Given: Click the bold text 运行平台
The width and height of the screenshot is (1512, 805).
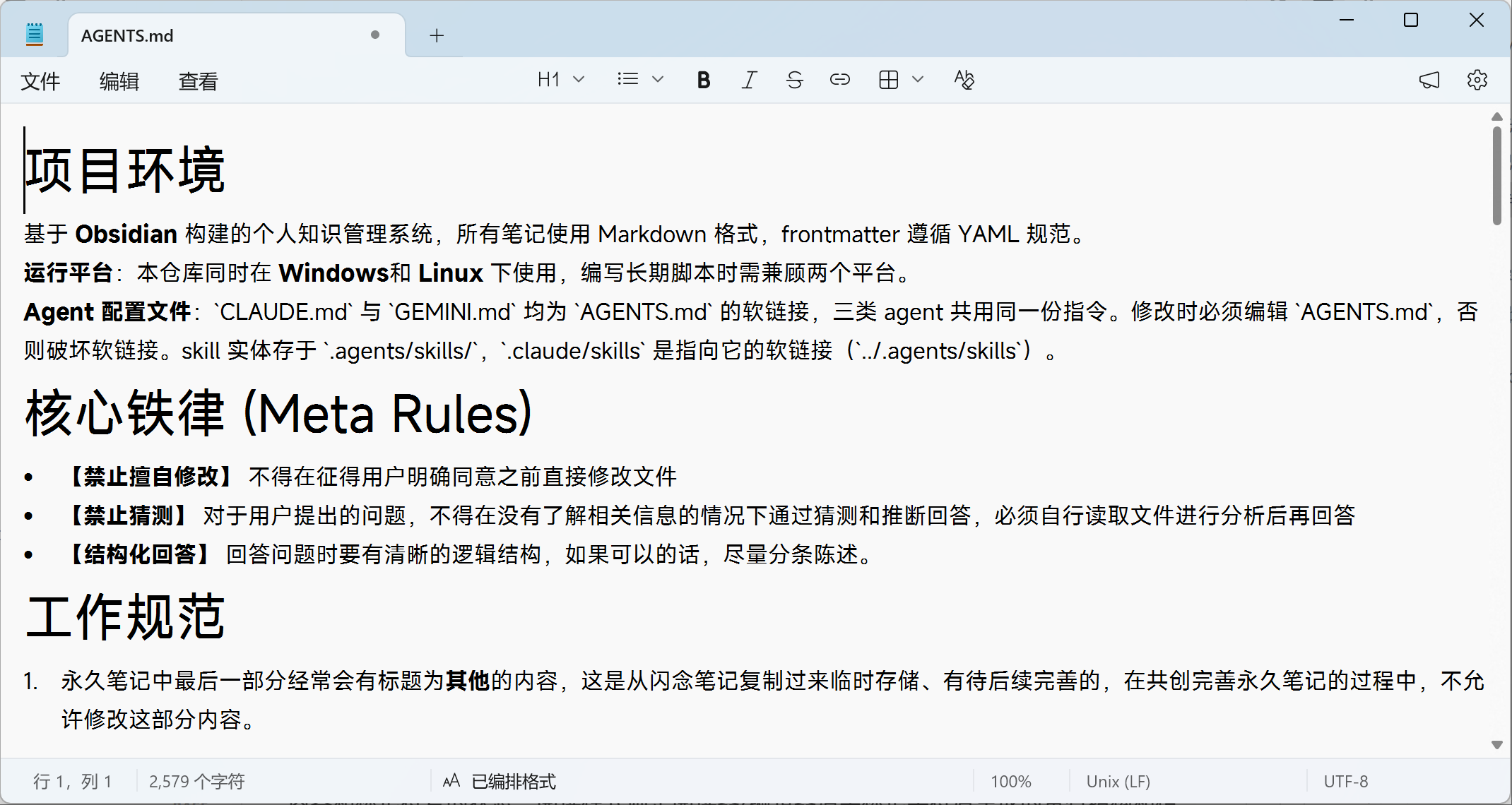Looking at the screenshot, I should click(x=69, y=273).
